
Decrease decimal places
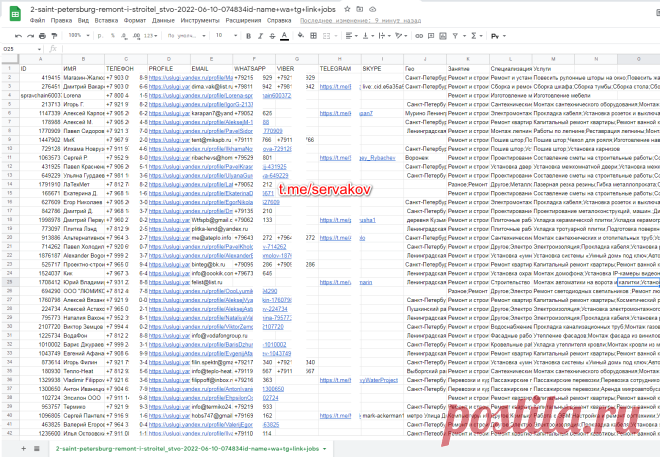tap(124, 36)
